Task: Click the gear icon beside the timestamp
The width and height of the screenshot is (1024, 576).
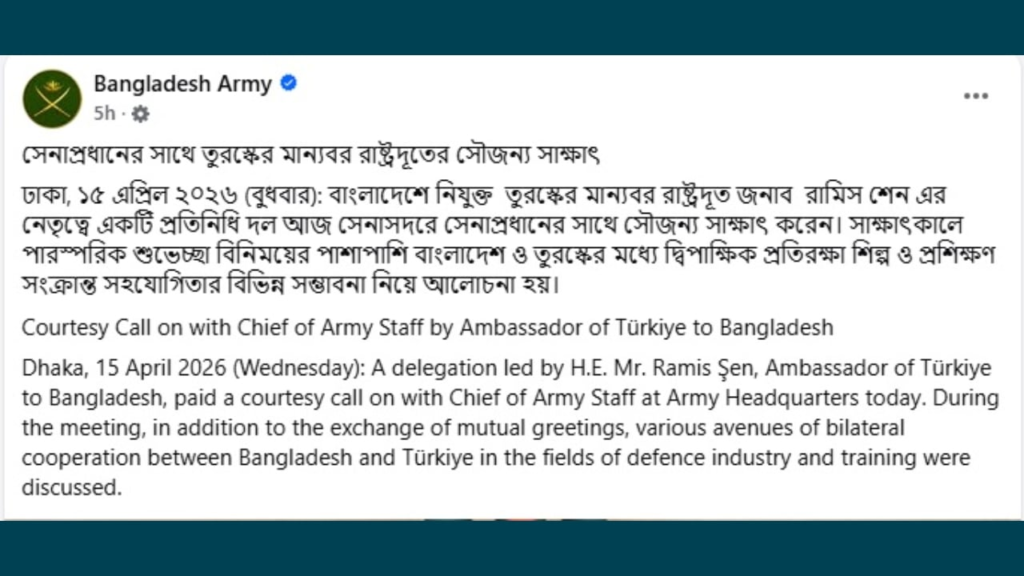Action: [x=140, y=114]
